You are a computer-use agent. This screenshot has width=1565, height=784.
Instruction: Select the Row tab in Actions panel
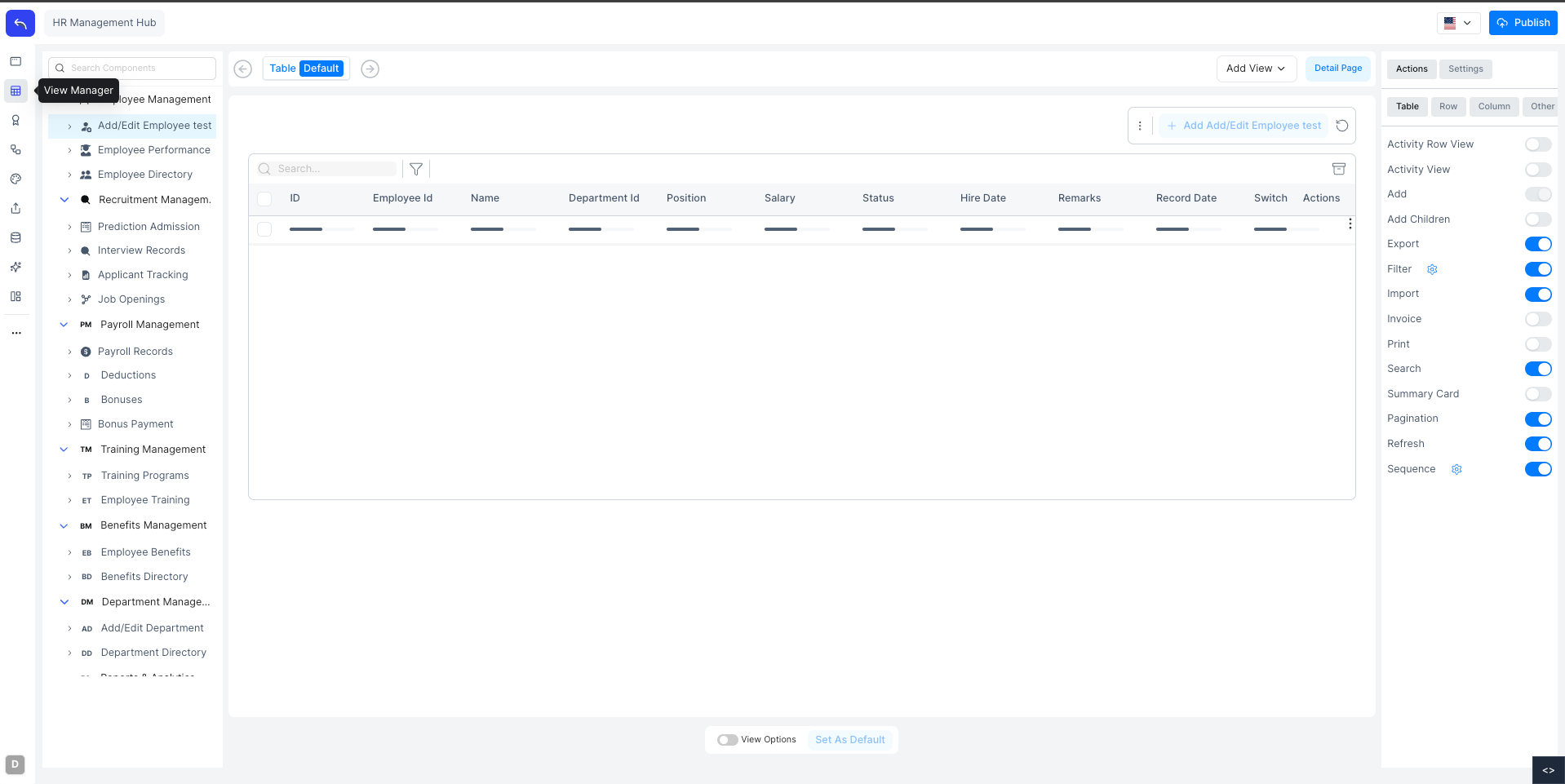tap(1448, 106)
